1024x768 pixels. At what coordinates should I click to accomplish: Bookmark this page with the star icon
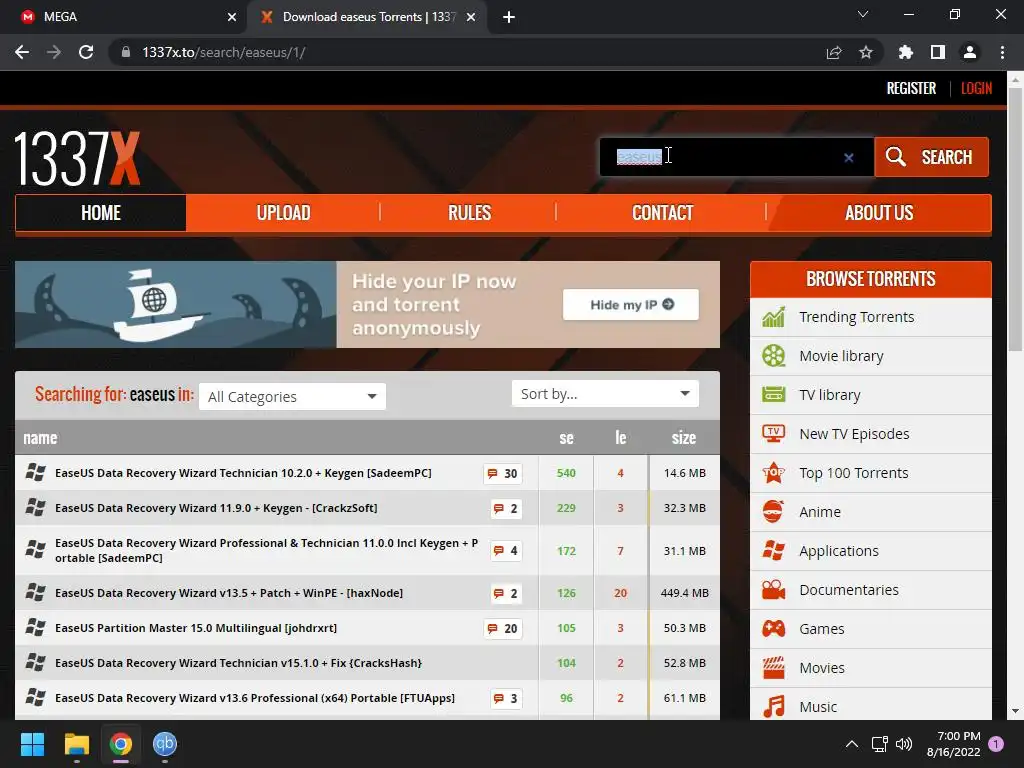865,52
